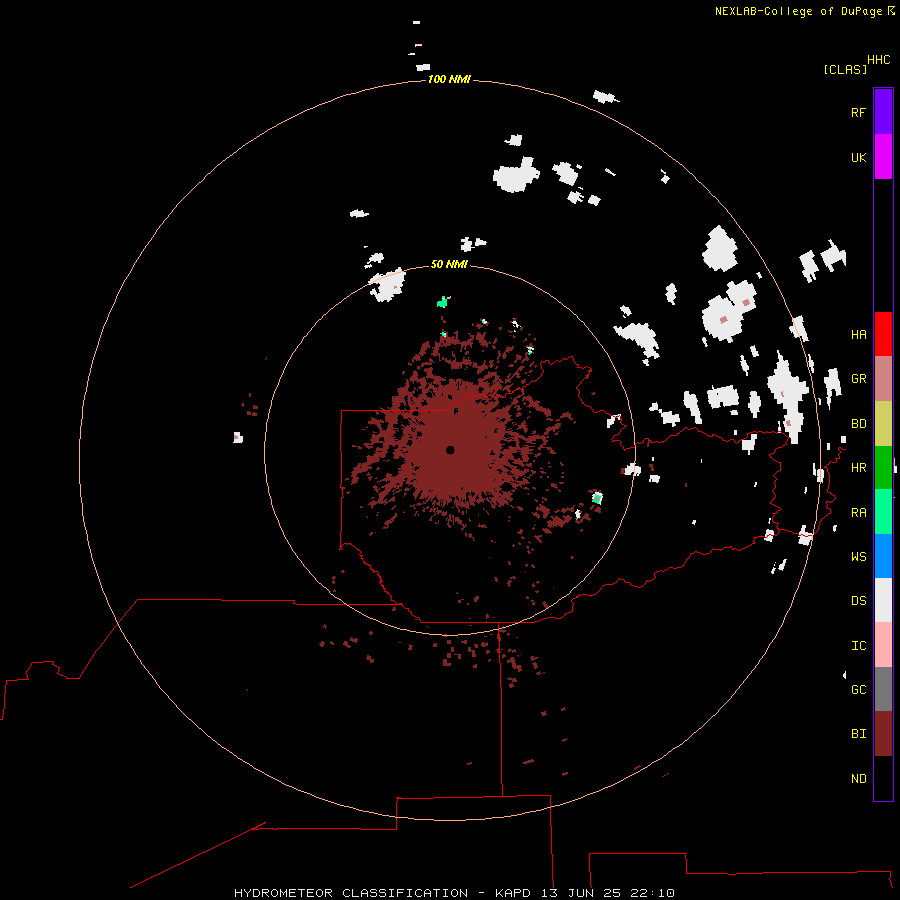900x900 pixels.
Task: Click the BD yellow legend color swatch
Action: click(883, 424)
